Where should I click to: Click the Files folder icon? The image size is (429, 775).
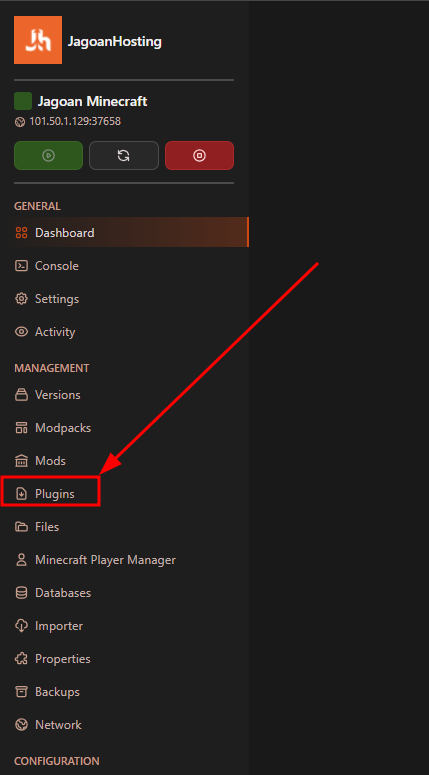(x=21, y=527)
